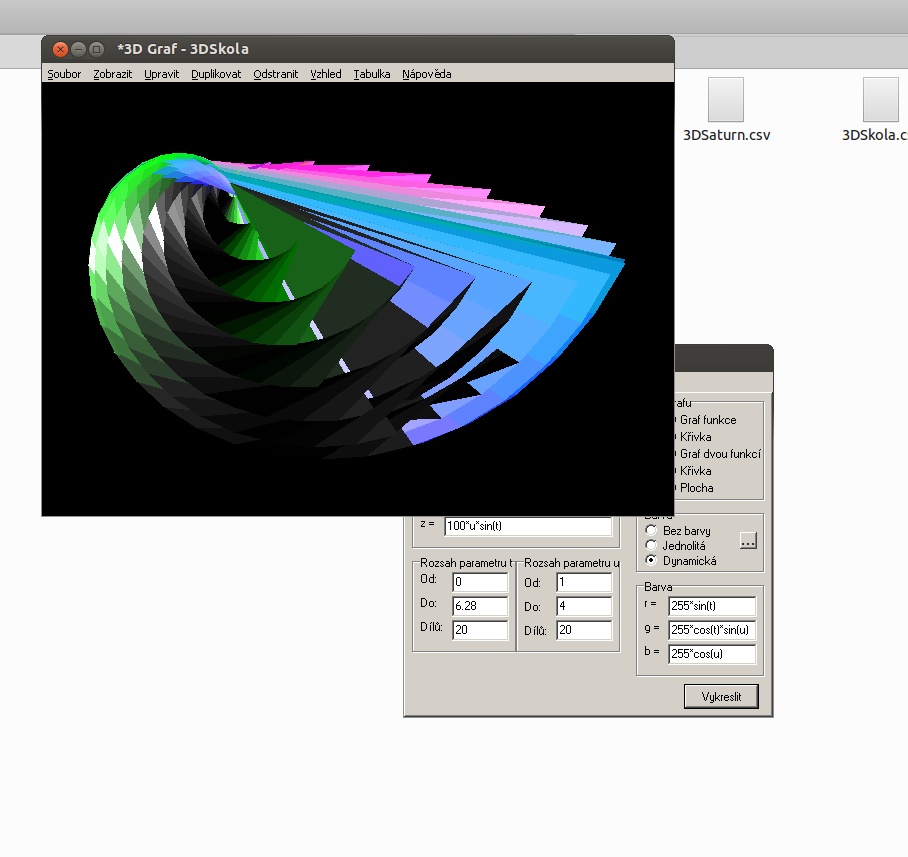Close the 3D Graf window
Image resolution: width=908 pixels, height=857 pixels.
(60, 49)
